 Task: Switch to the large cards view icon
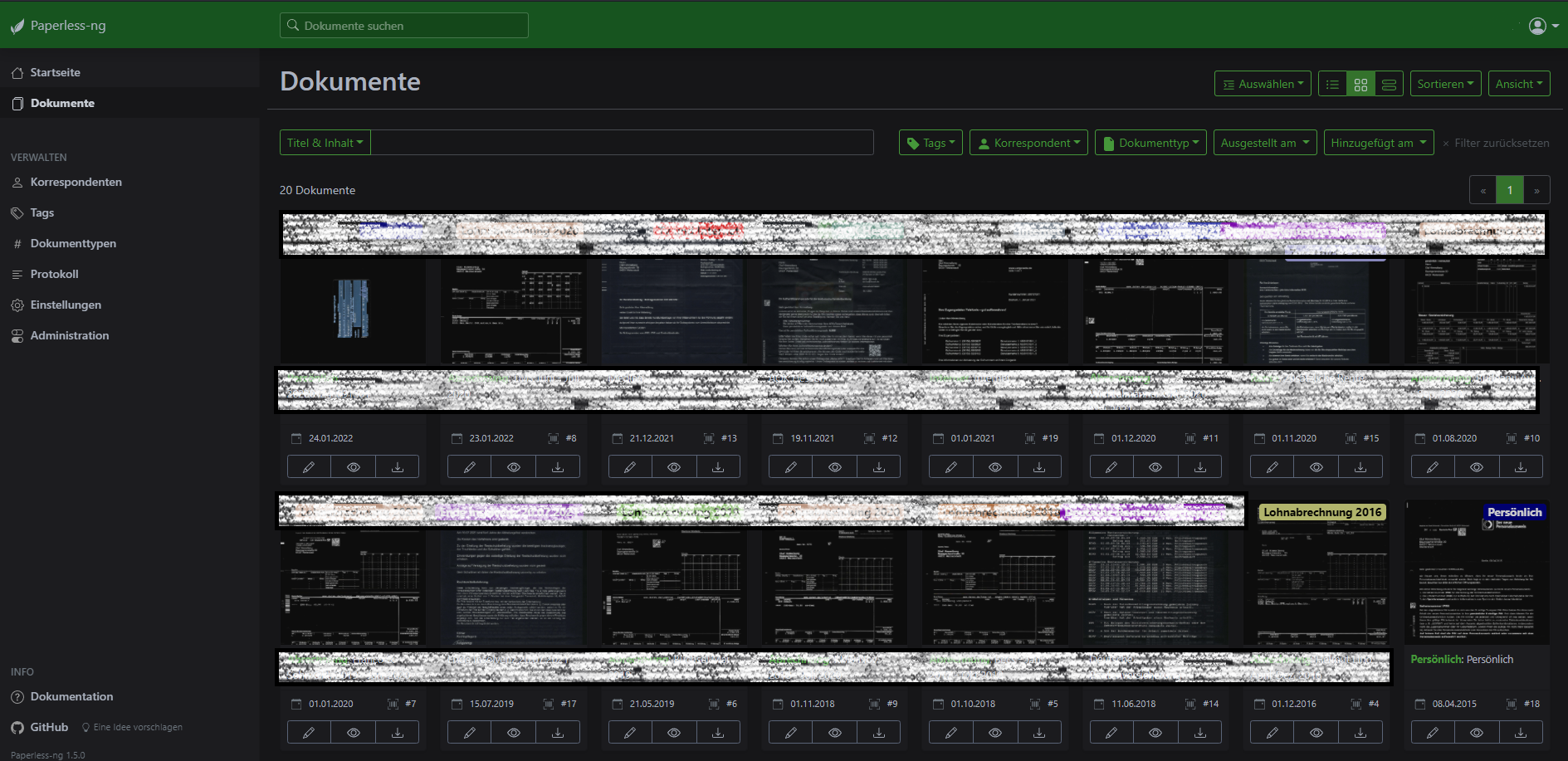[1389, 84]
